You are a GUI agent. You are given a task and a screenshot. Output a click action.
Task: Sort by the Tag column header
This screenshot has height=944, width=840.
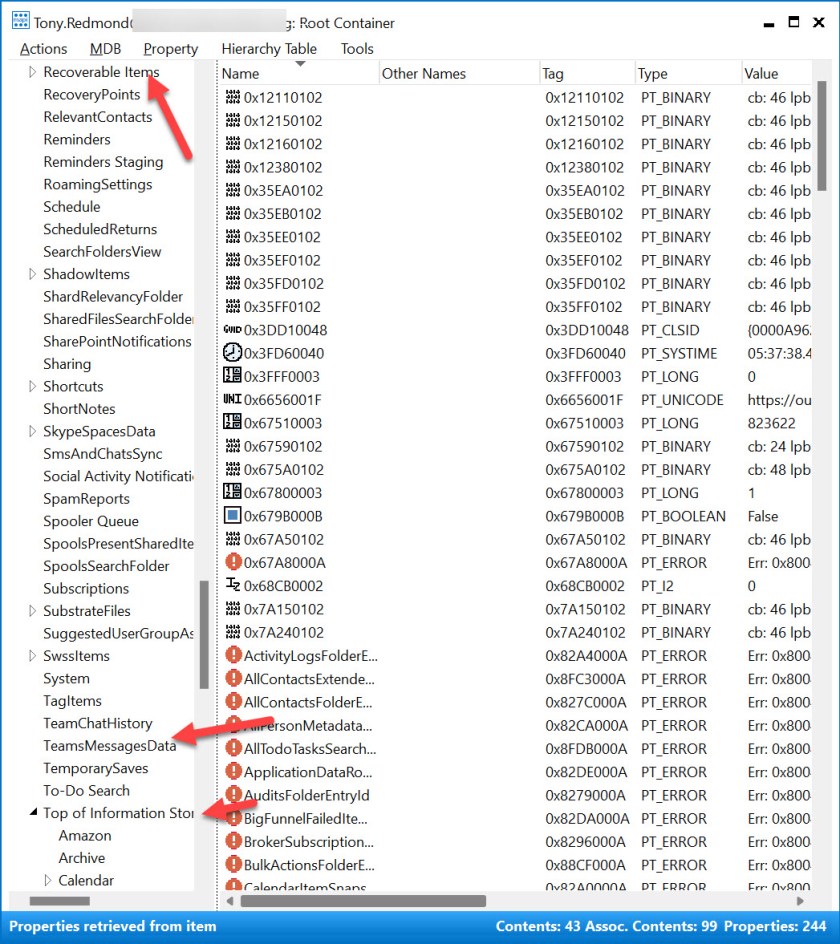pos(586,73)
